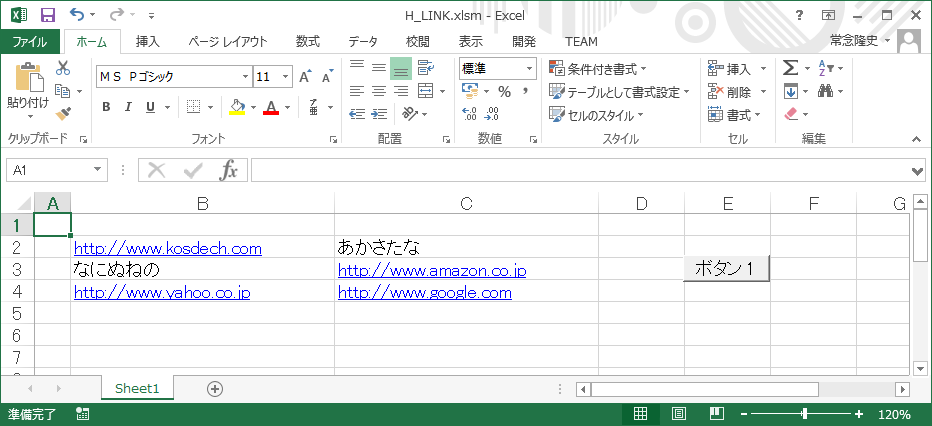Open the www.google.com hyperlink
932x426 pixels.
(425, 293)
